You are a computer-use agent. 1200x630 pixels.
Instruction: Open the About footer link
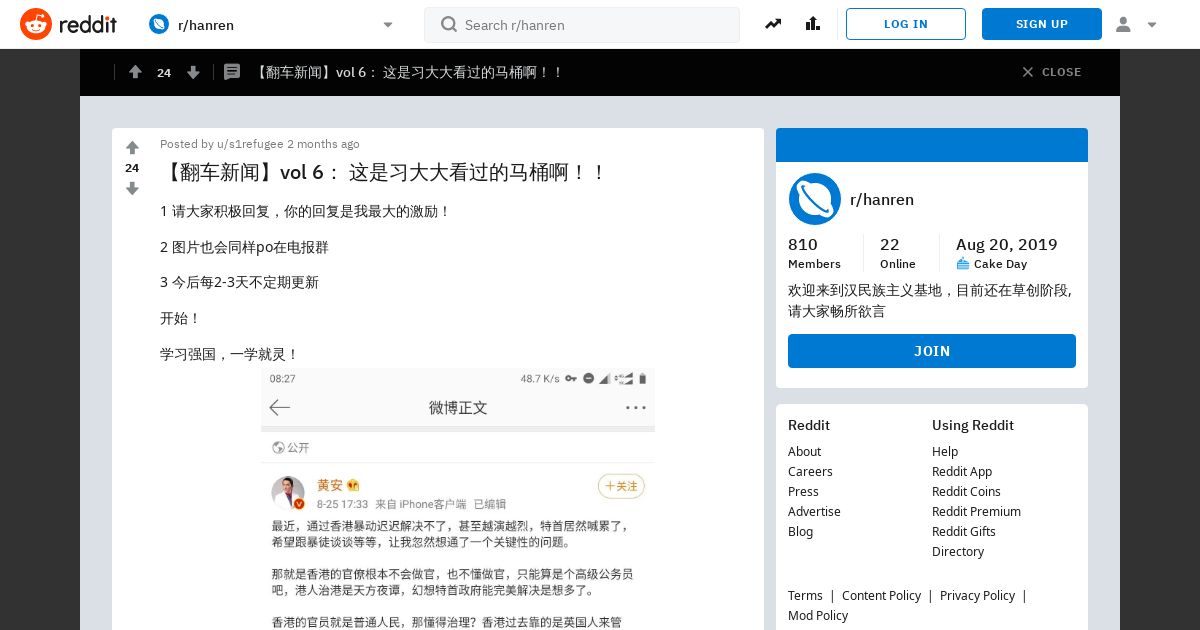804,451
